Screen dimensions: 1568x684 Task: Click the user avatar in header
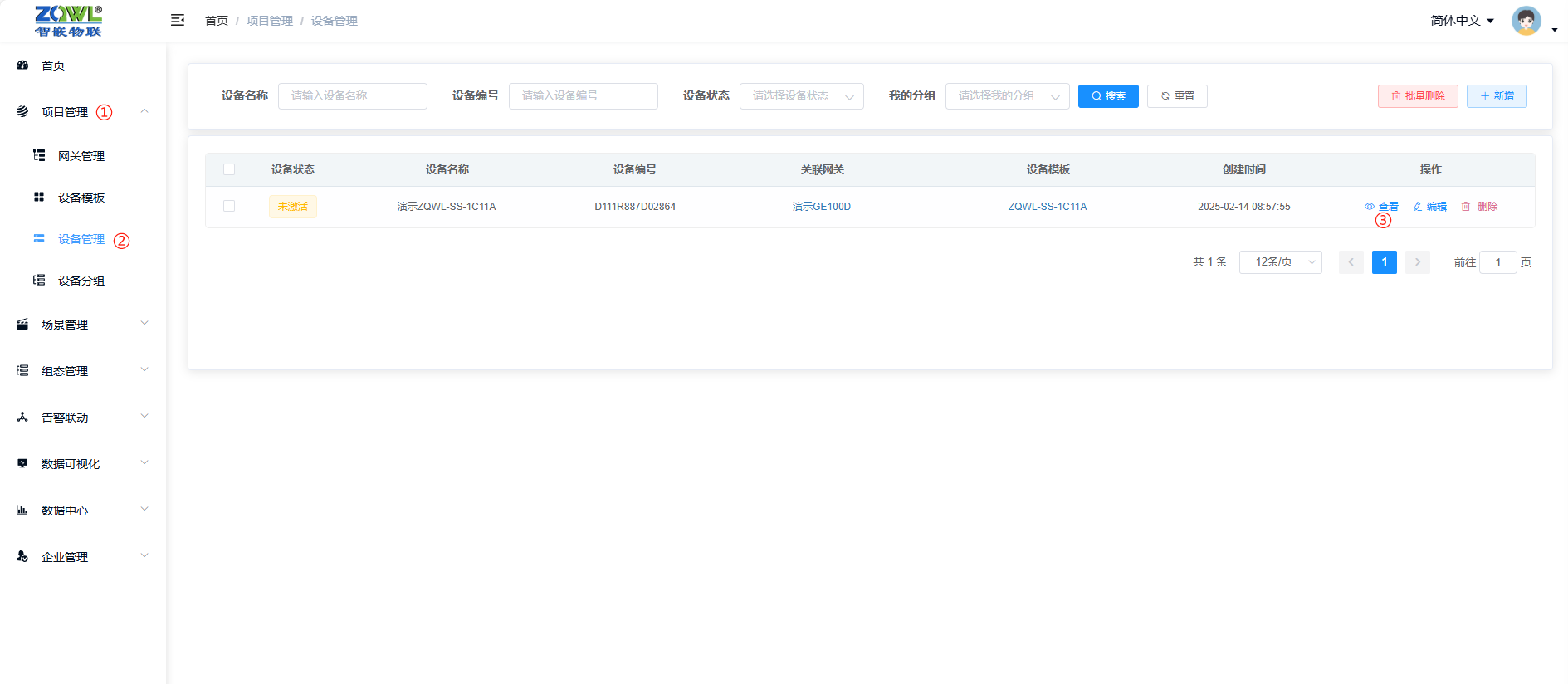coord(1526,21)
